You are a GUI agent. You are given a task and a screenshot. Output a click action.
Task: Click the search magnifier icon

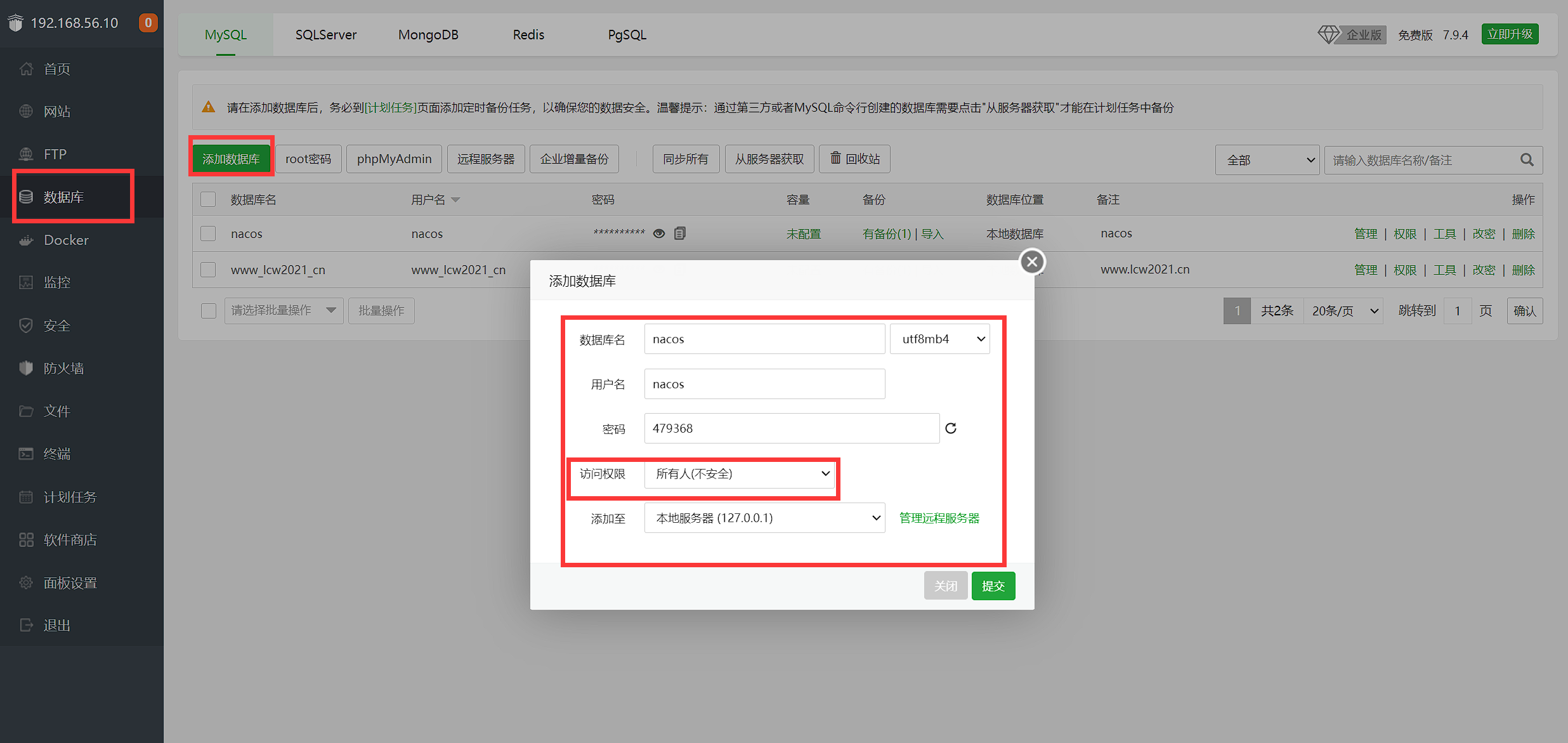pyautogui.click(x=1527, y=160)
